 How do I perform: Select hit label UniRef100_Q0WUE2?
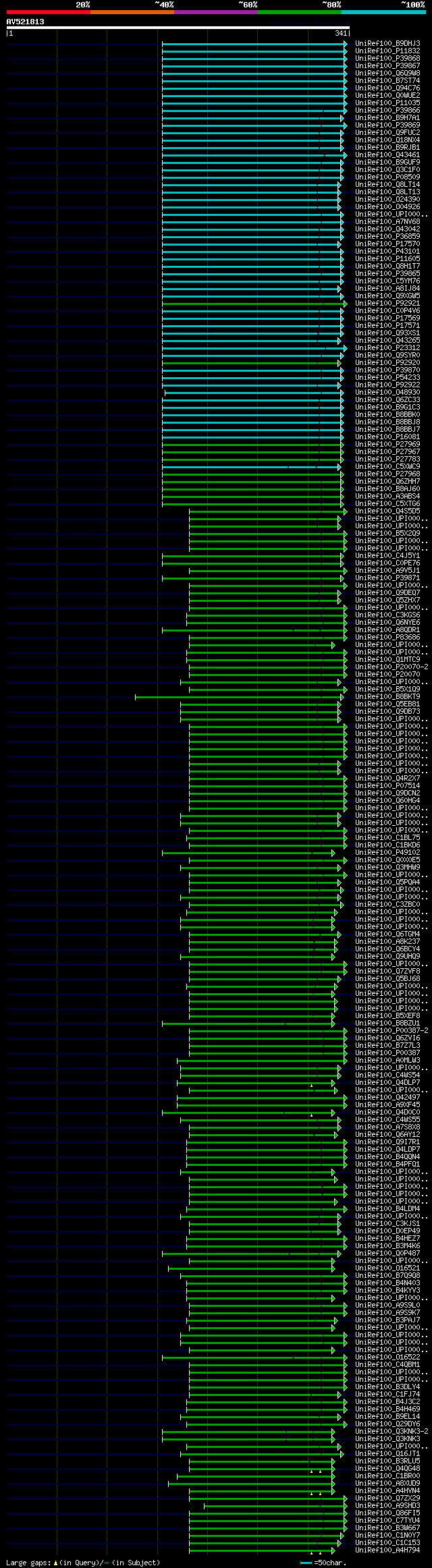[x=387, y=95]
